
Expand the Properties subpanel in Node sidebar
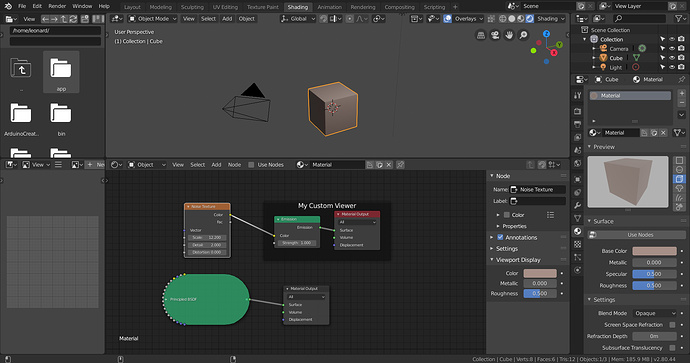coord(498,226)
